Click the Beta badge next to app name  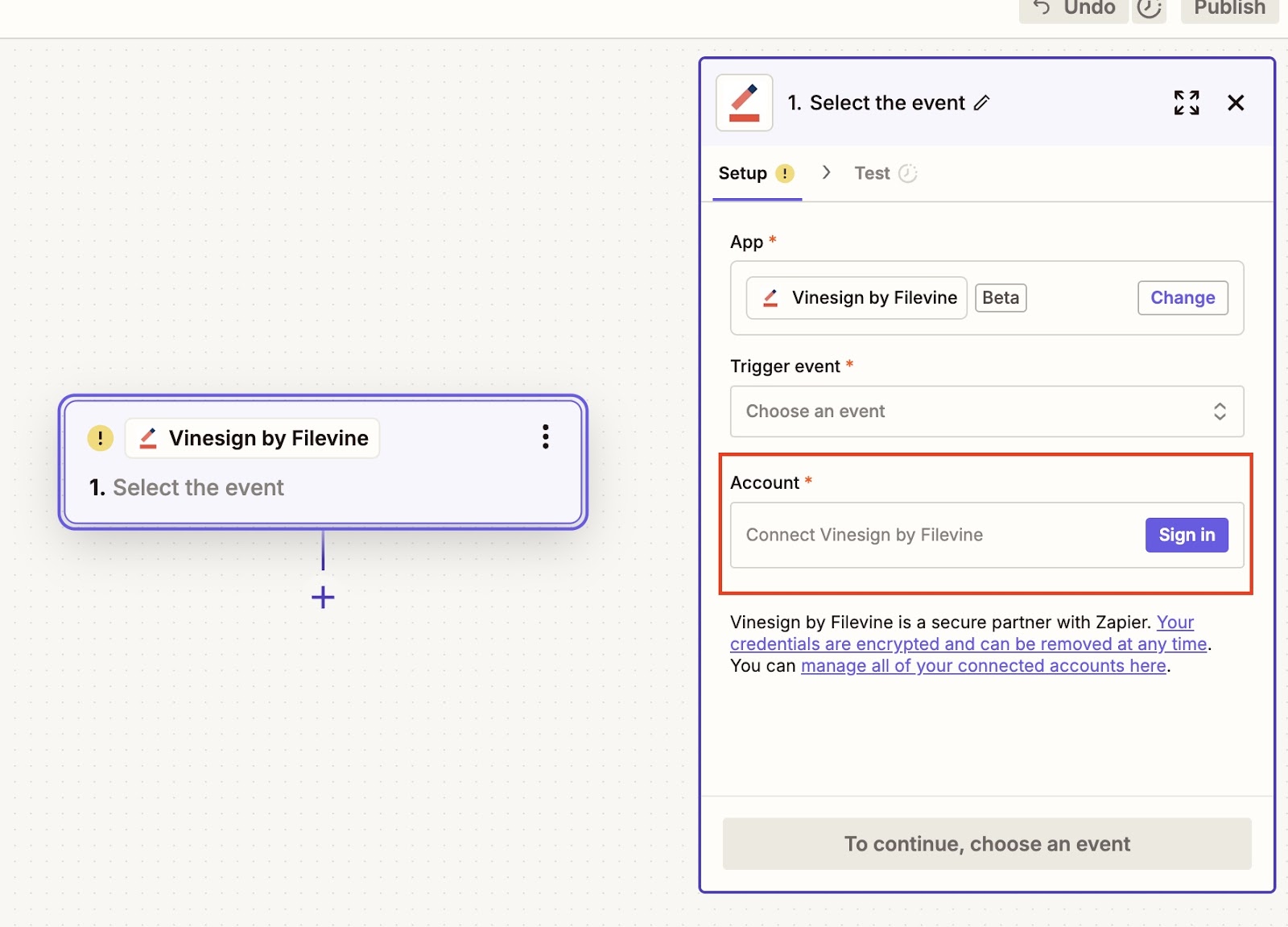coord(1001,298)
